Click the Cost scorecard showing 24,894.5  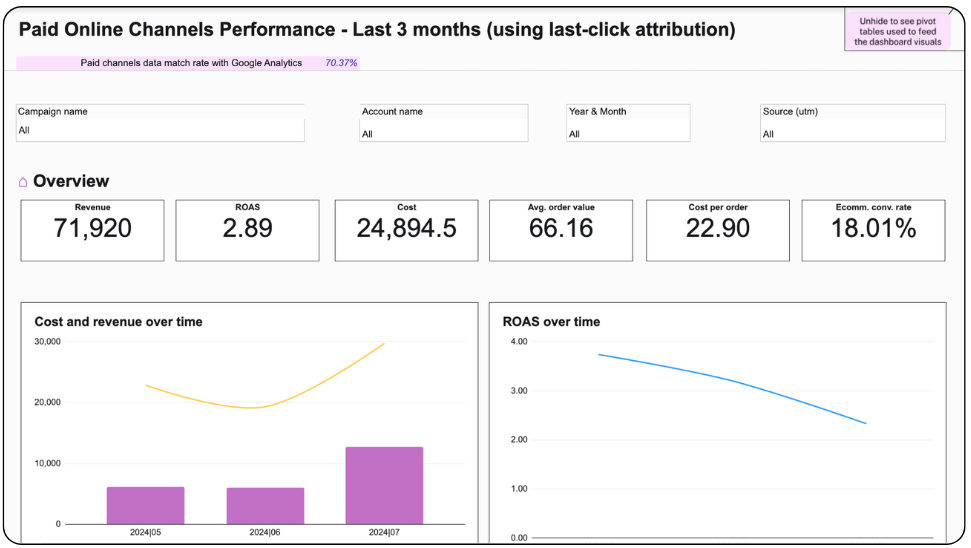[x=406, y=230]
